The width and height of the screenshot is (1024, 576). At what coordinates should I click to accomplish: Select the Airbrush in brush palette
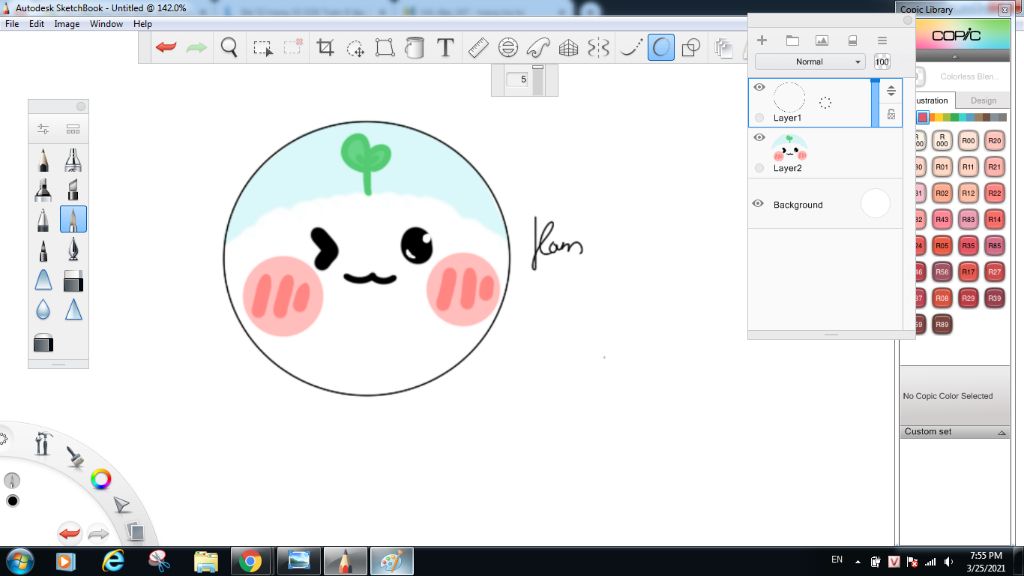point(73,159)
